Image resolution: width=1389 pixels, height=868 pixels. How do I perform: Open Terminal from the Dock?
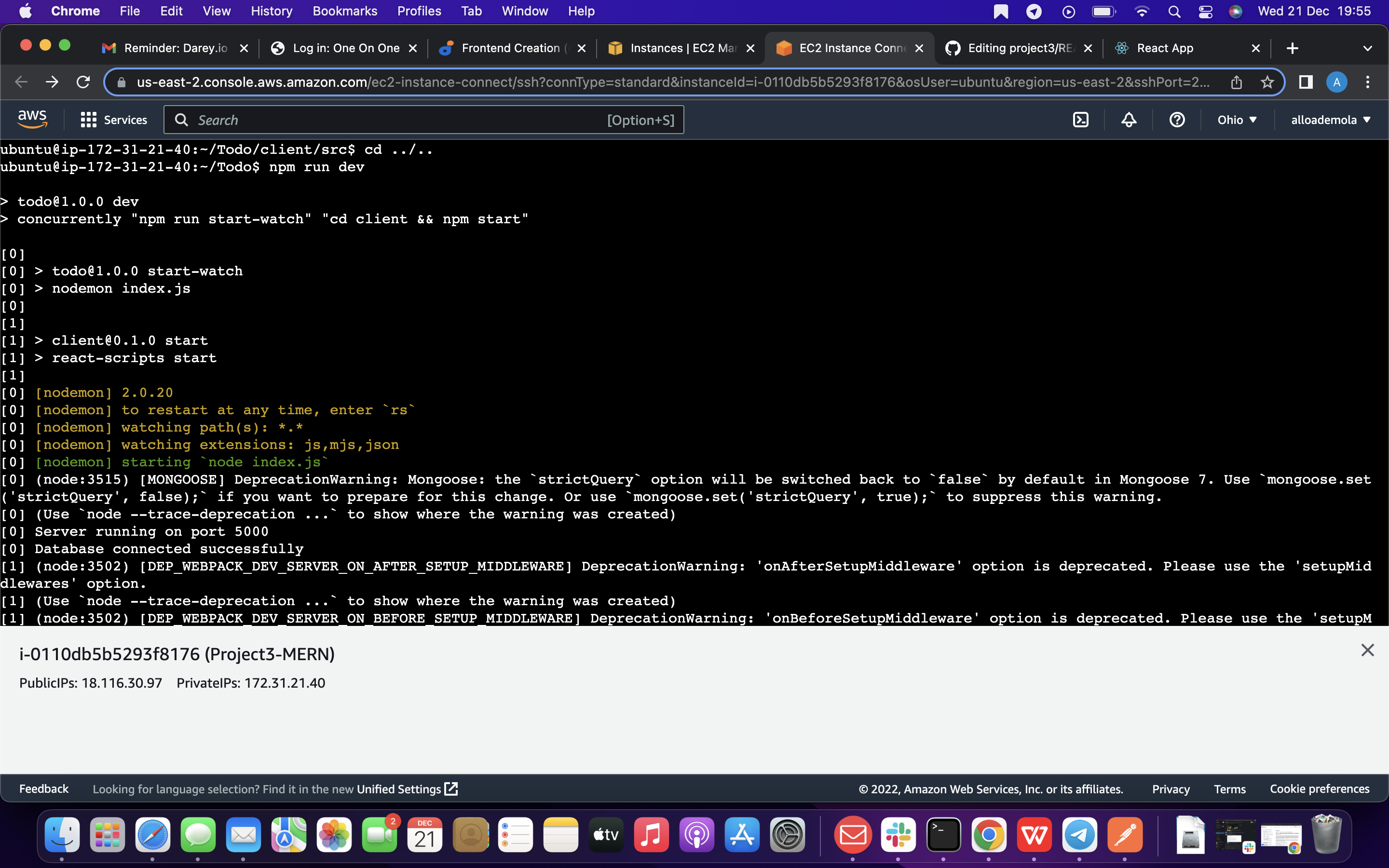tap(943, 835)
